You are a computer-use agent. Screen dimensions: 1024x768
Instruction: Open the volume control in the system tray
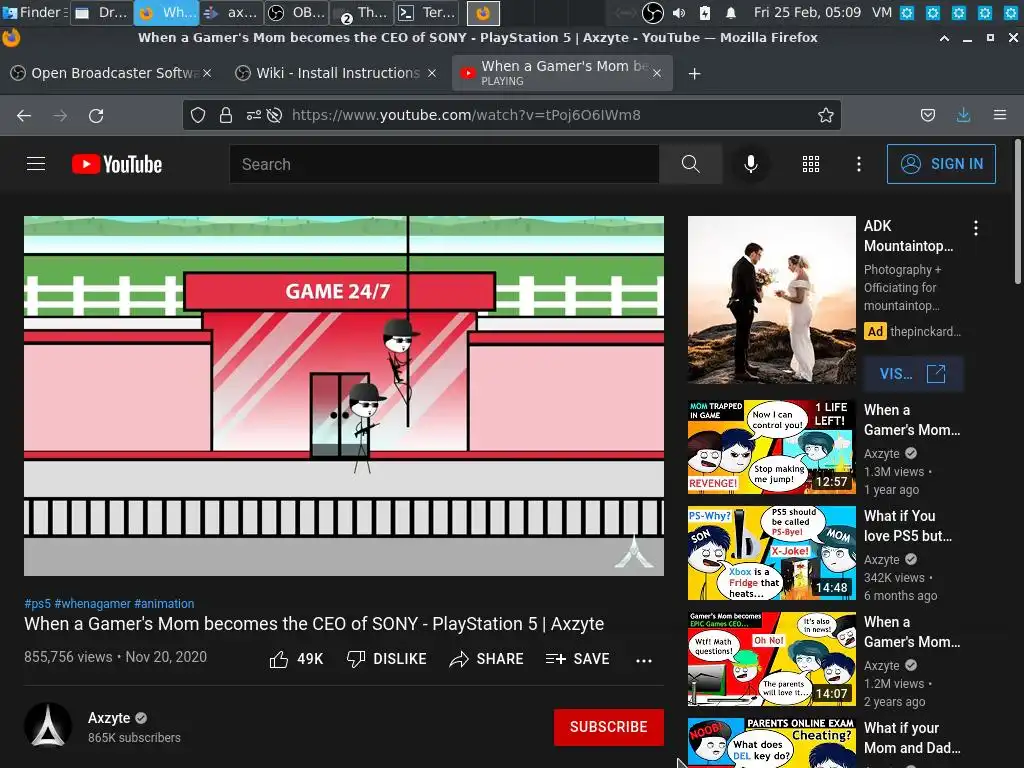[679, 12]
